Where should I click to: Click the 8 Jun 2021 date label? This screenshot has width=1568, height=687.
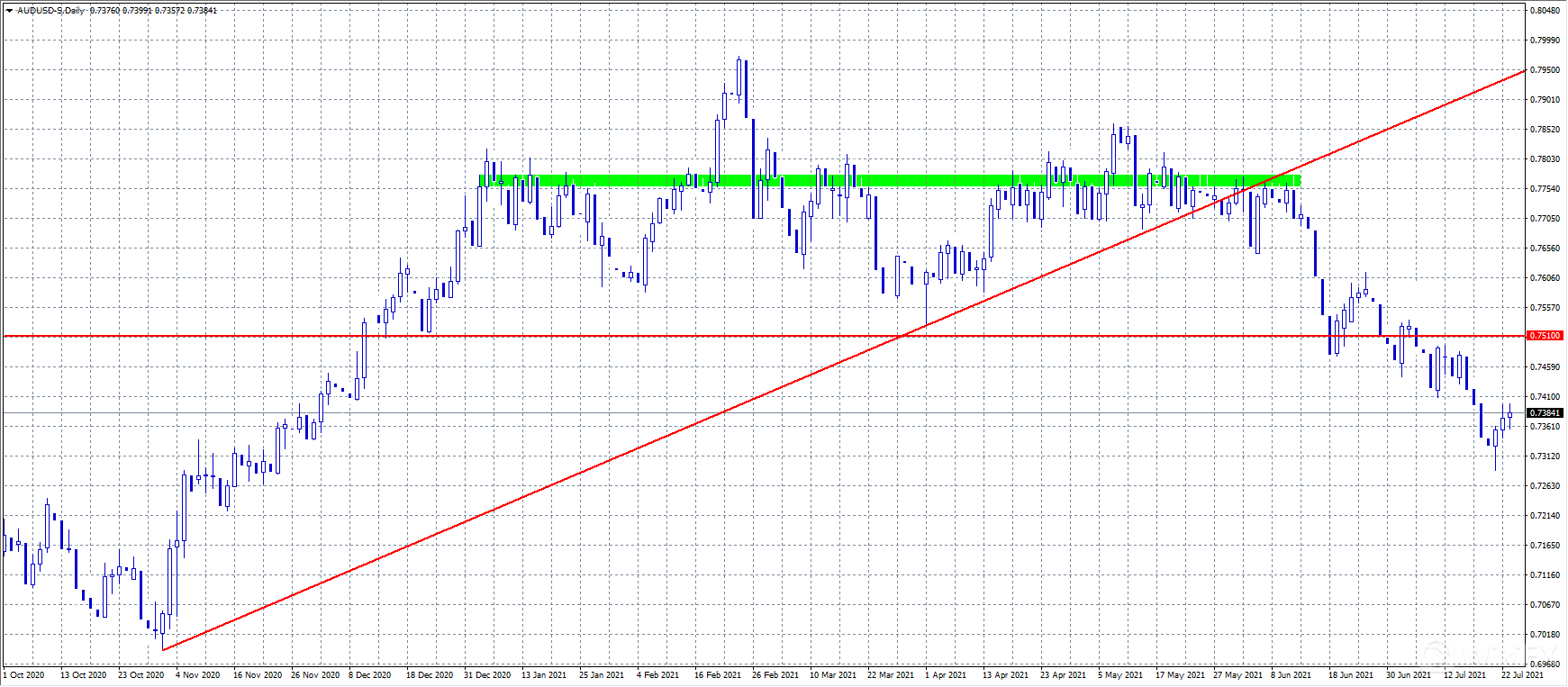1291,674
